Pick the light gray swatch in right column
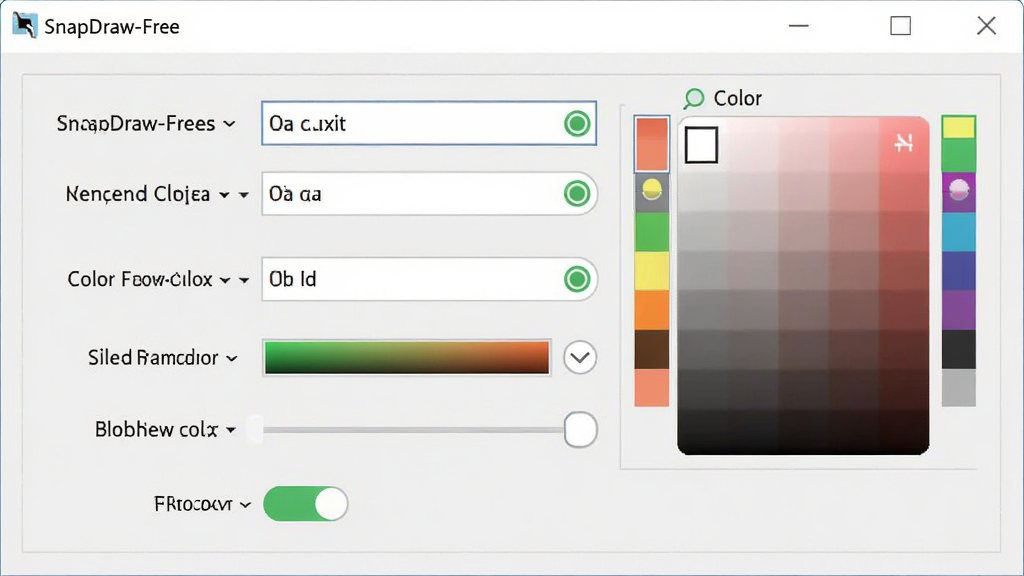 point(959,388)
